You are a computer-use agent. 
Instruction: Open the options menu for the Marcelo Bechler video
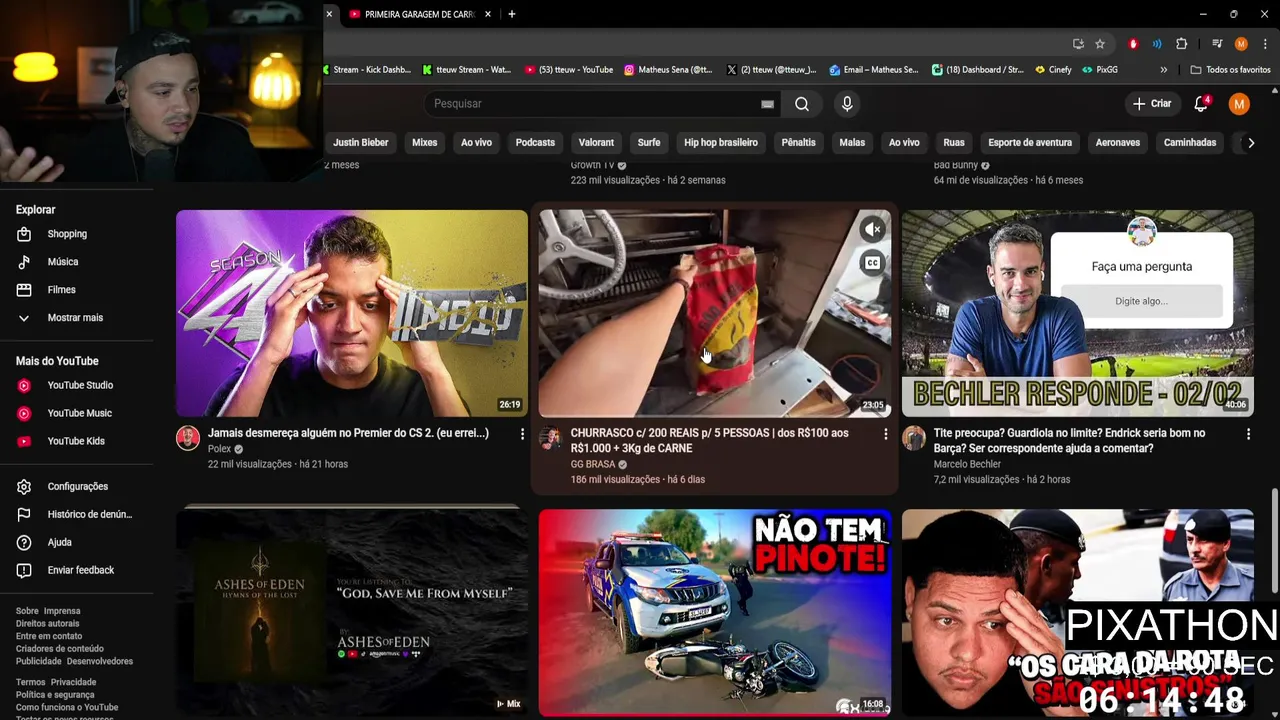tap(1248, 434)
